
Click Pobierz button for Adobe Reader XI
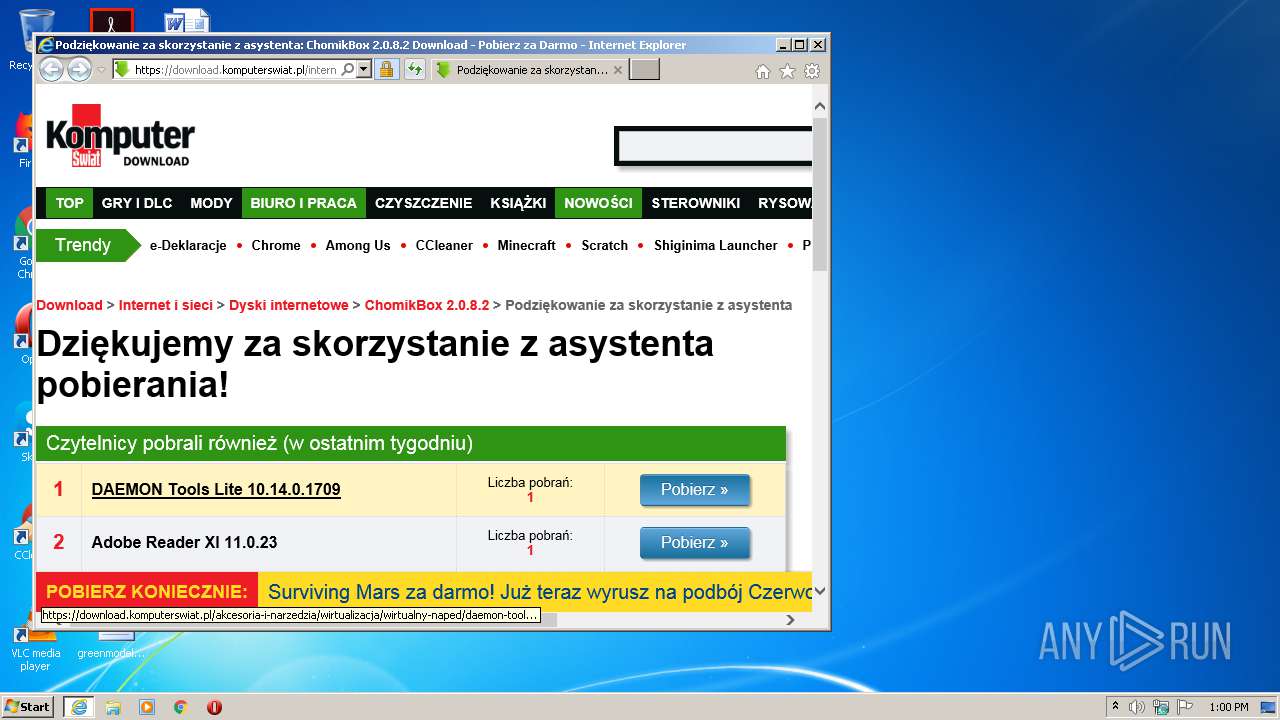(695, 543)
